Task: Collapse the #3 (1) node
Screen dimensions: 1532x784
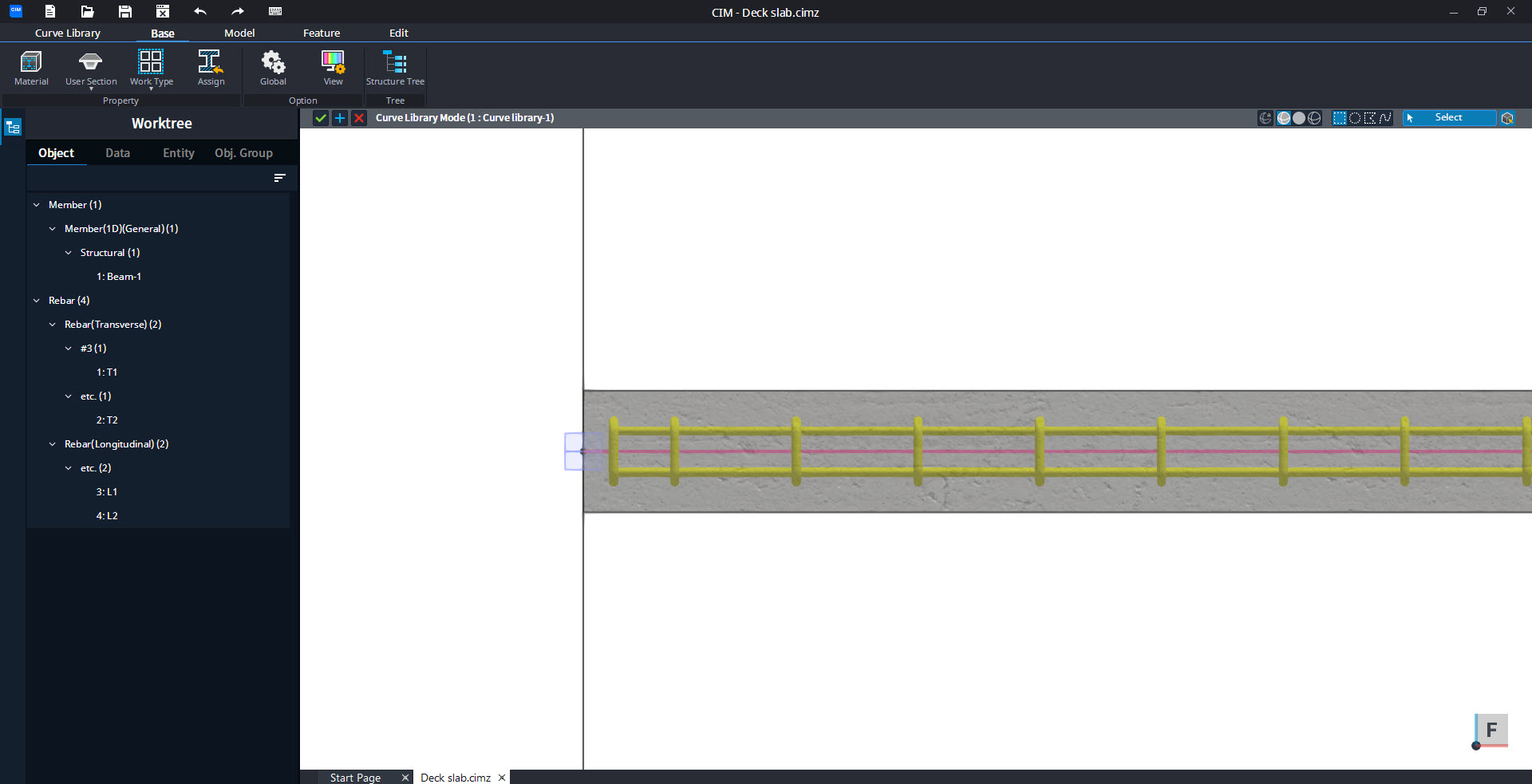Action: pos(68,349)
